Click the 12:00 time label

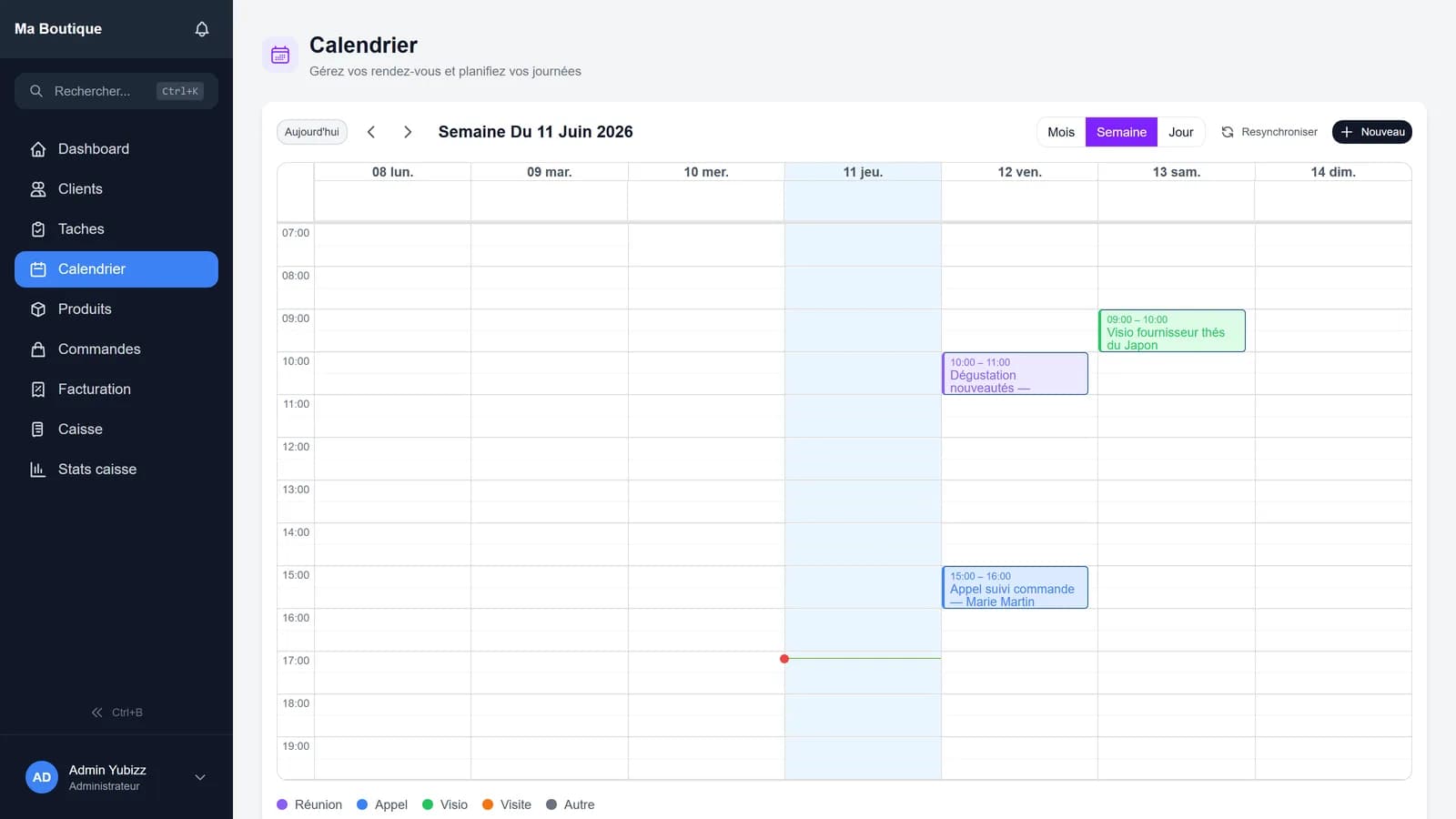tap(296, 447)
